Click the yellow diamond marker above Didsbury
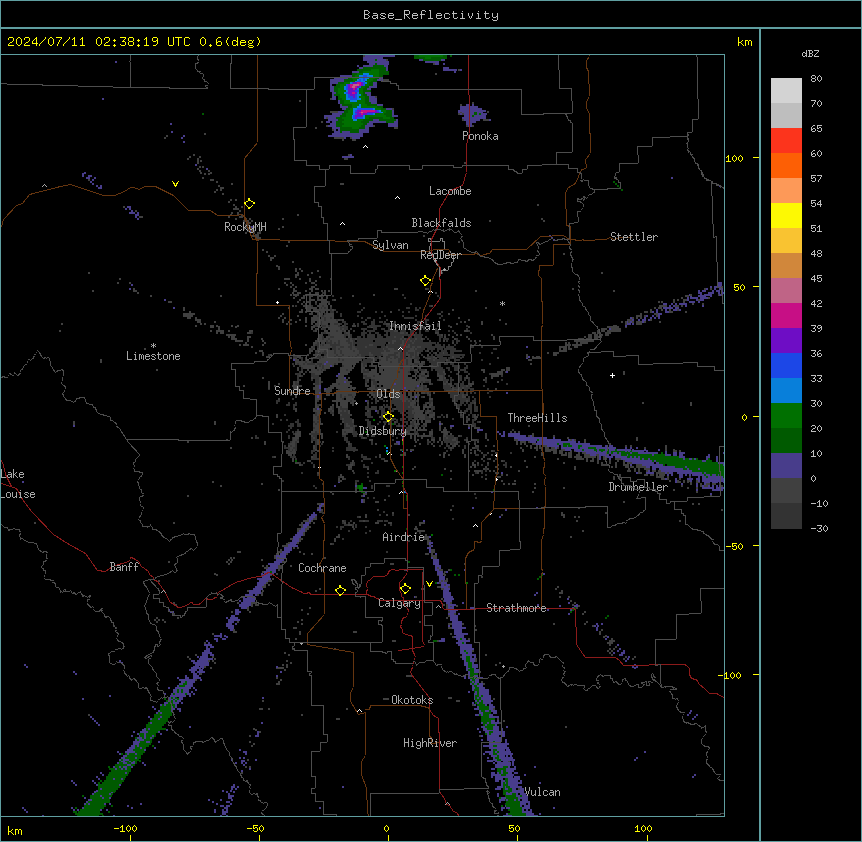This screenshot has width=862, height=842. (388, 417)
